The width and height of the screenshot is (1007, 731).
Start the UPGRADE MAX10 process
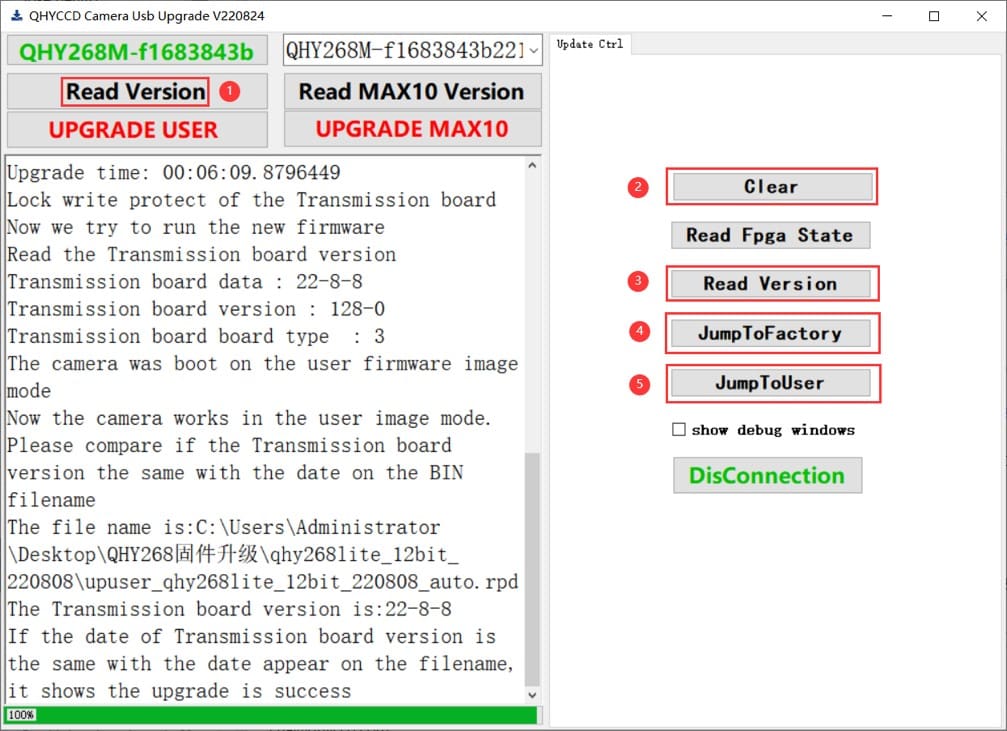pyautogui.click(x=412, y=129)
